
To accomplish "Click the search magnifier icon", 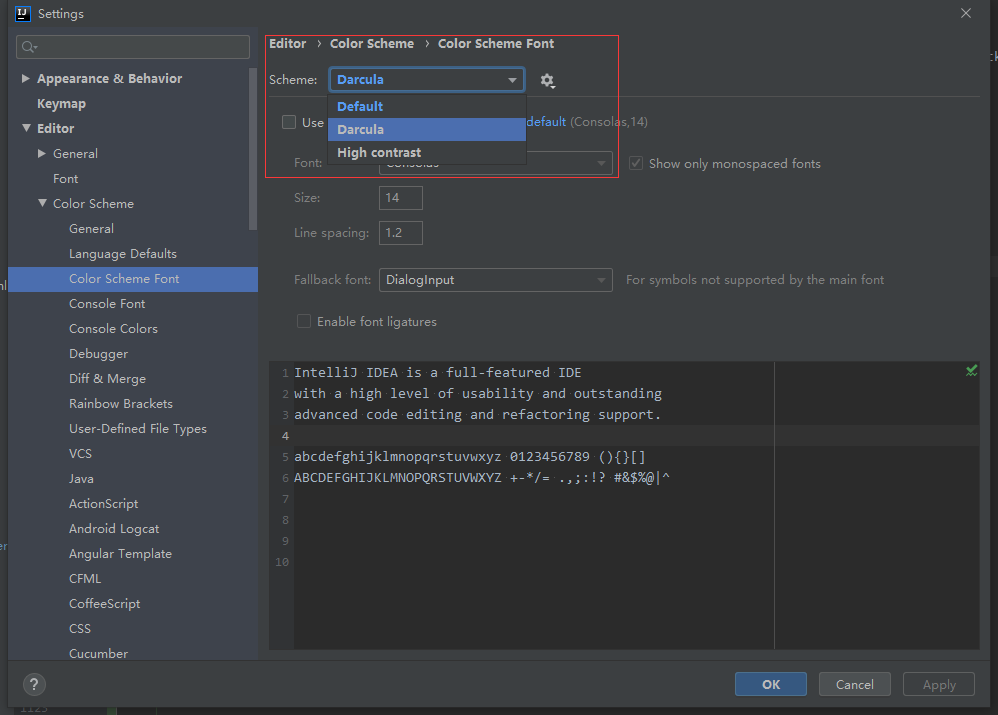I will pyautogui.click(x=30, y=47).
